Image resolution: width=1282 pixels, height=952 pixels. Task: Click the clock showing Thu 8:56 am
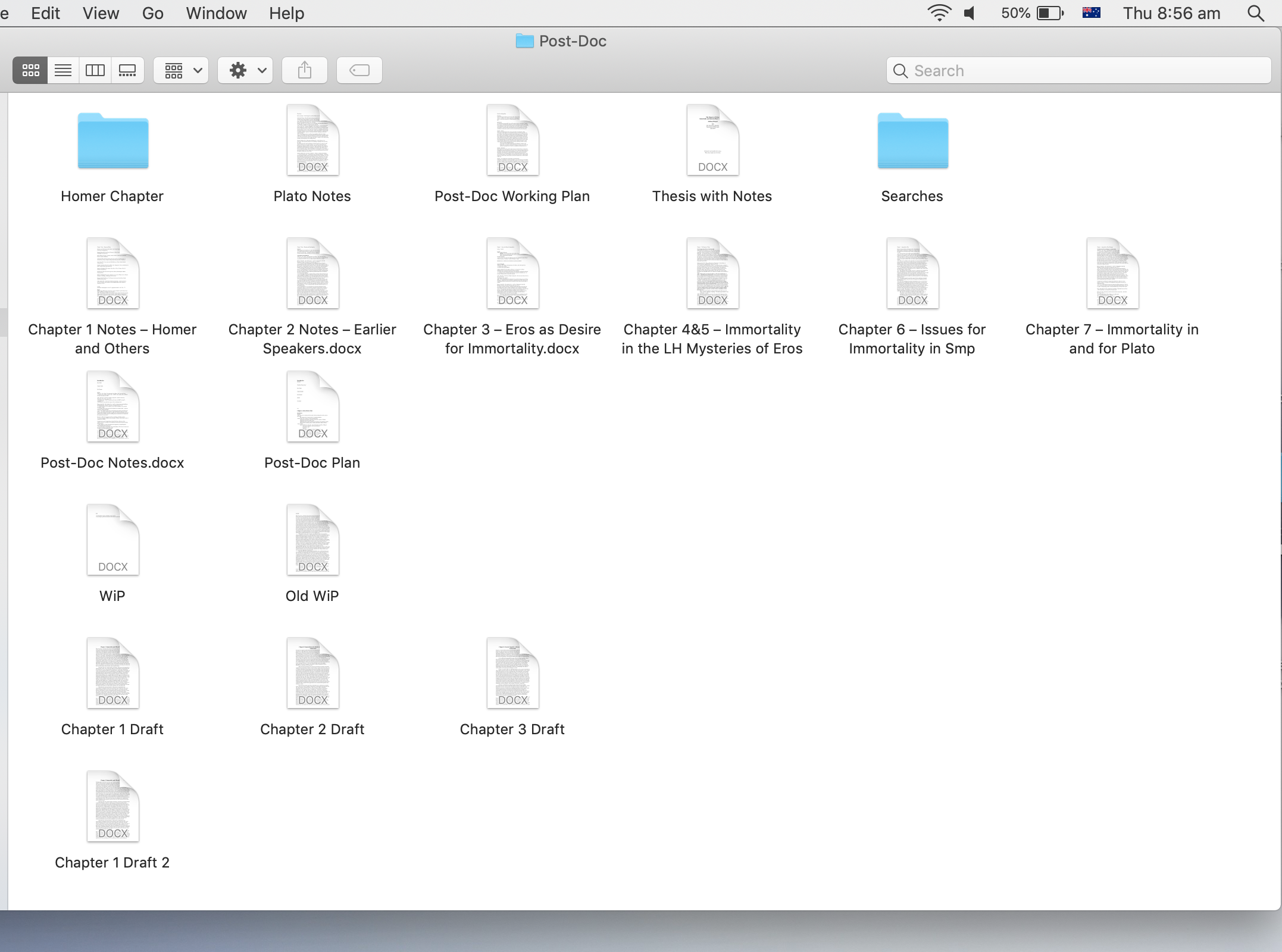(x=1171, y=13)
